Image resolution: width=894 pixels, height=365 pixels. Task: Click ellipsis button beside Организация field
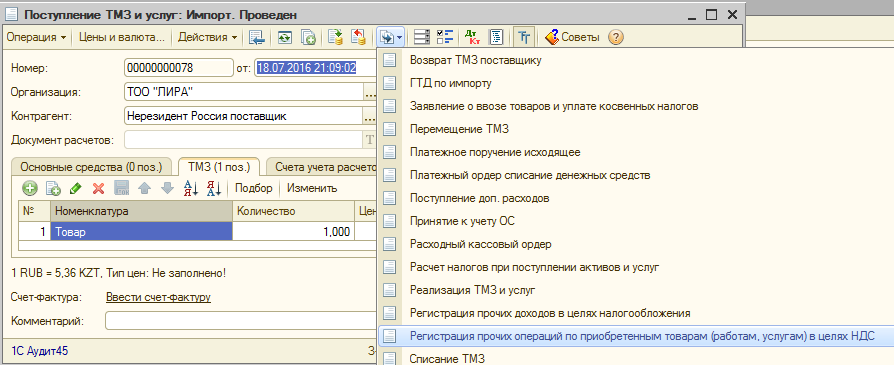click(370, 92)
